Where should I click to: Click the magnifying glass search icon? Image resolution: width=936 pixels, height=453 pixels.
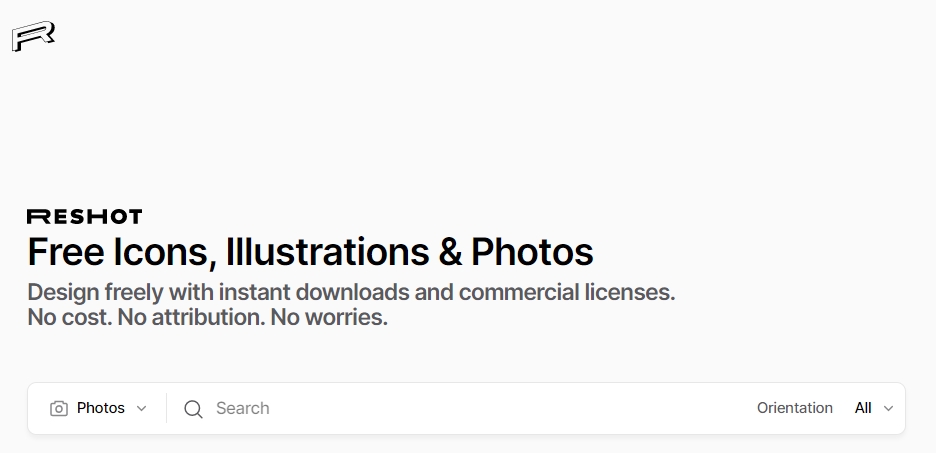click(193, 408)
